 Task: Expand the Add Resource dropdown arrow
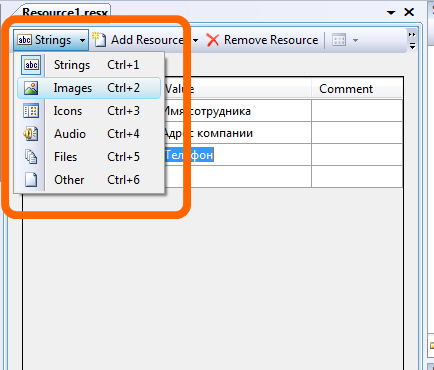click(x=196, y=40)
